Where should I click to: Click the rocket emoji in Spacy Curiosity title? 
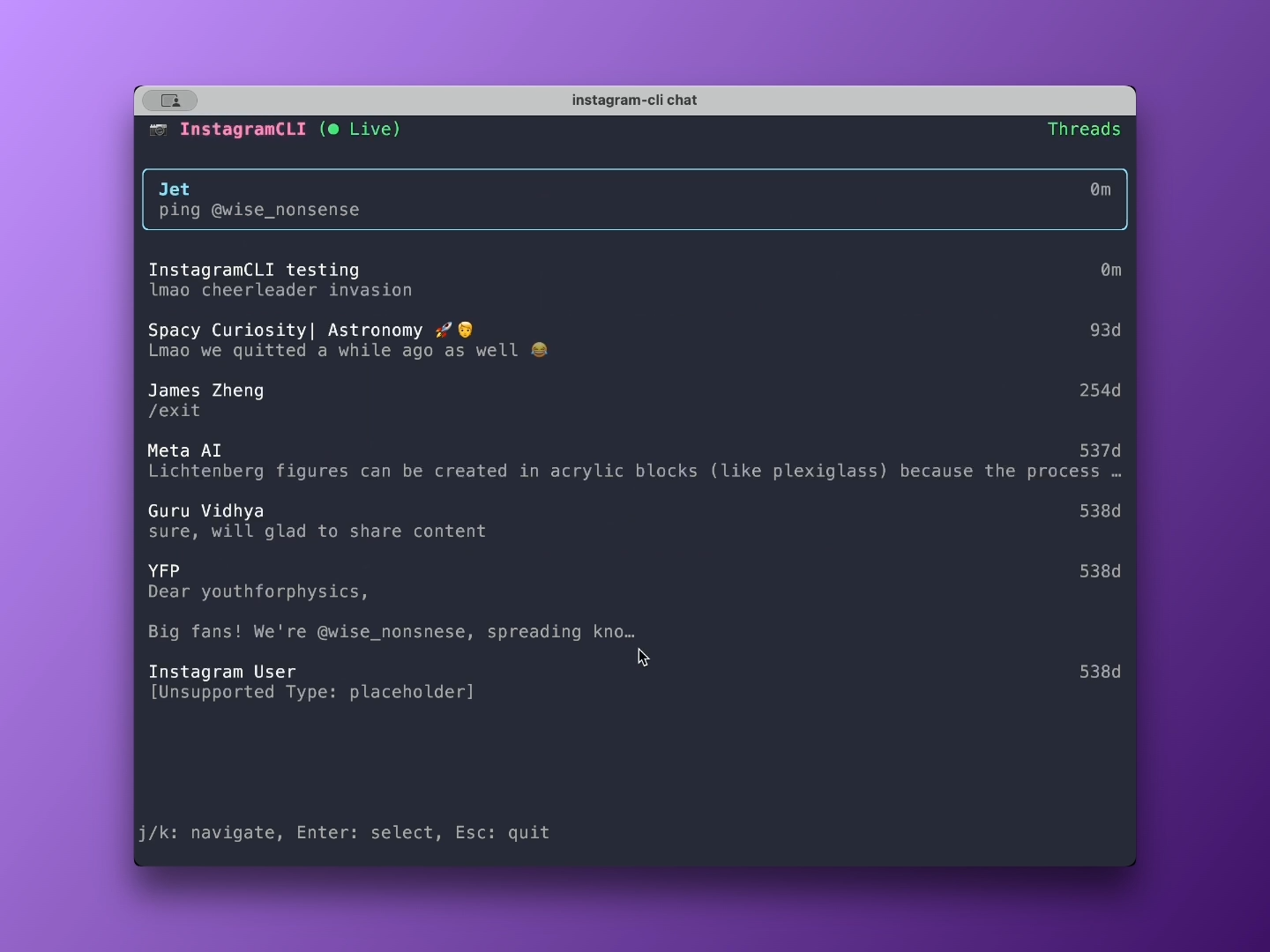442,330
